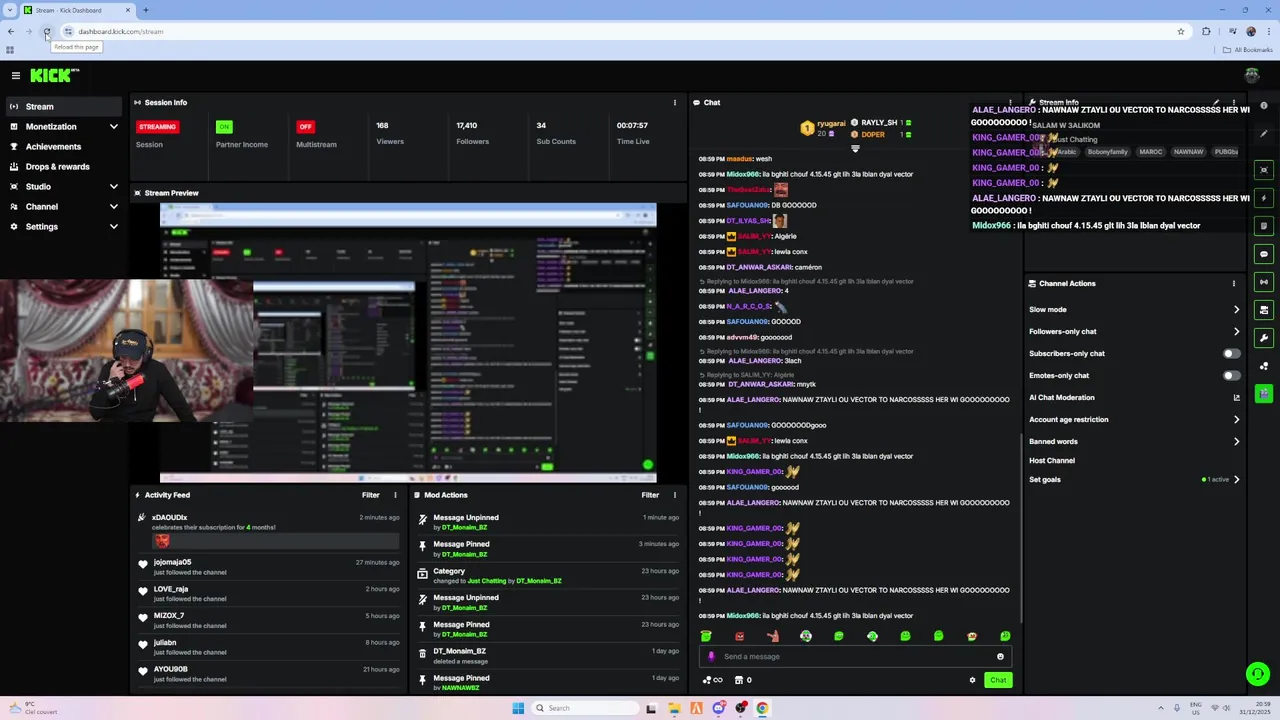Toggle Emotes-only chat switch
Viewport: 1280px width, 720px height.
(1231, 376)
